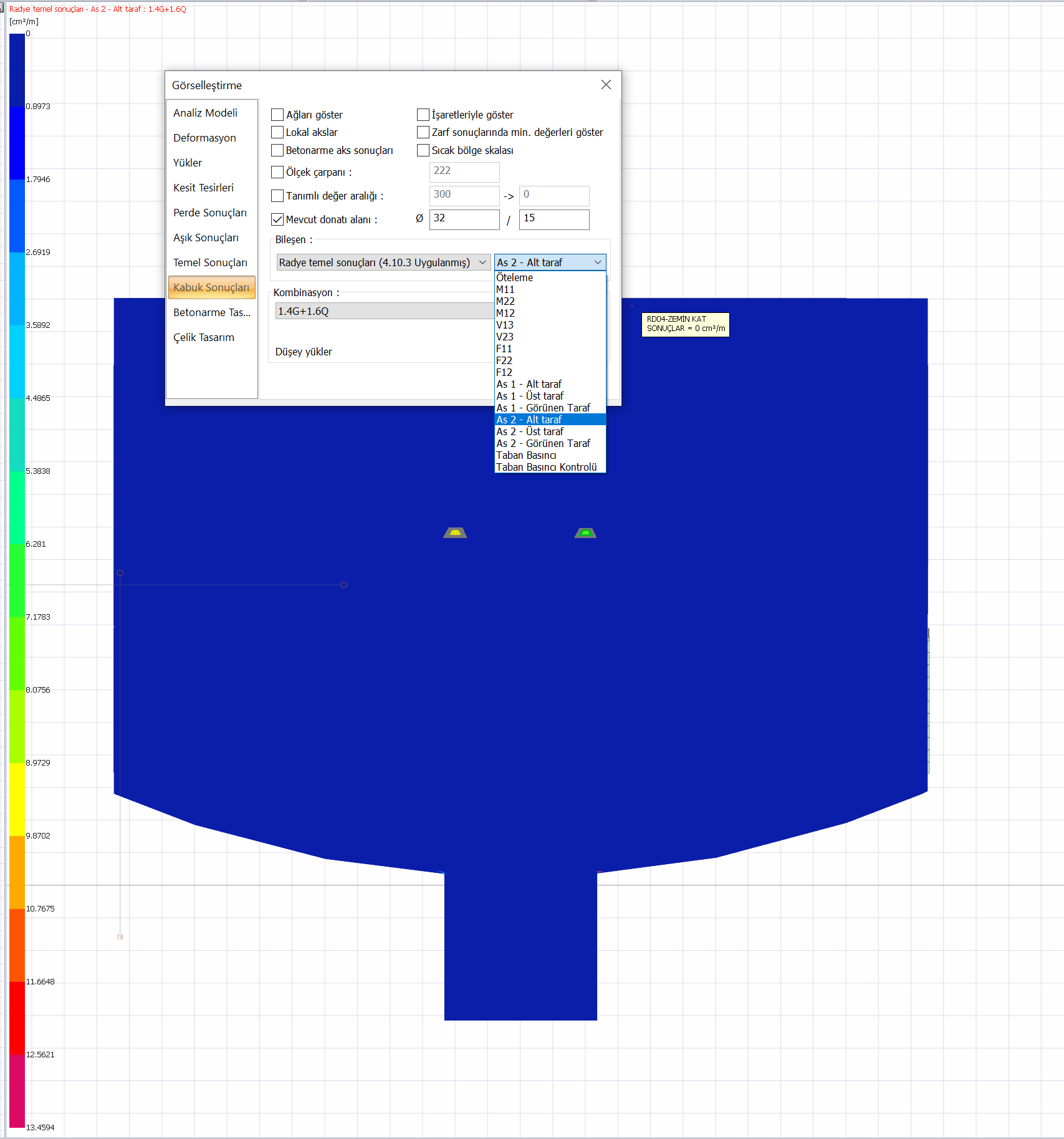Click the range start field showing 300
The height and width of the screenshot is (1139, 1064).
click(464, 195)
